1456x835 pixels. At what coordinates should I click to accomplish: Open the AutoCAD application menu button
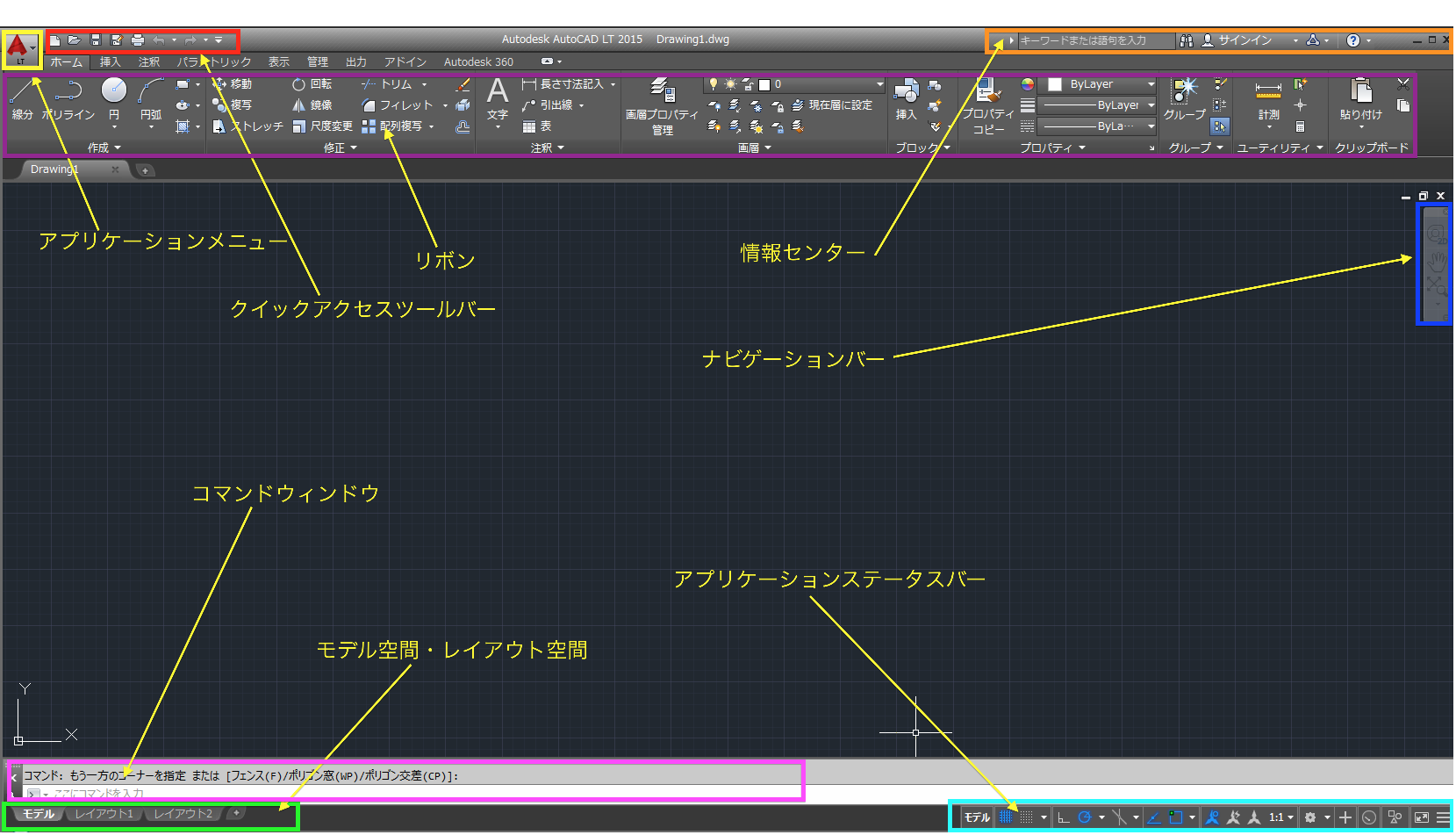[21, 49]
